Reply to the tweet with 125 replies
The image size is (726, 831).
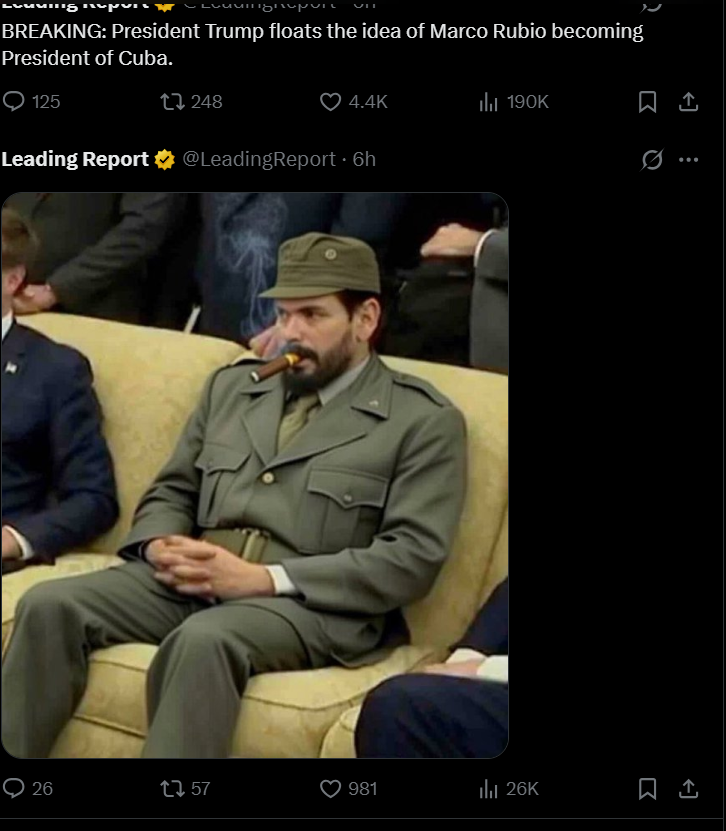click(15, 101)
